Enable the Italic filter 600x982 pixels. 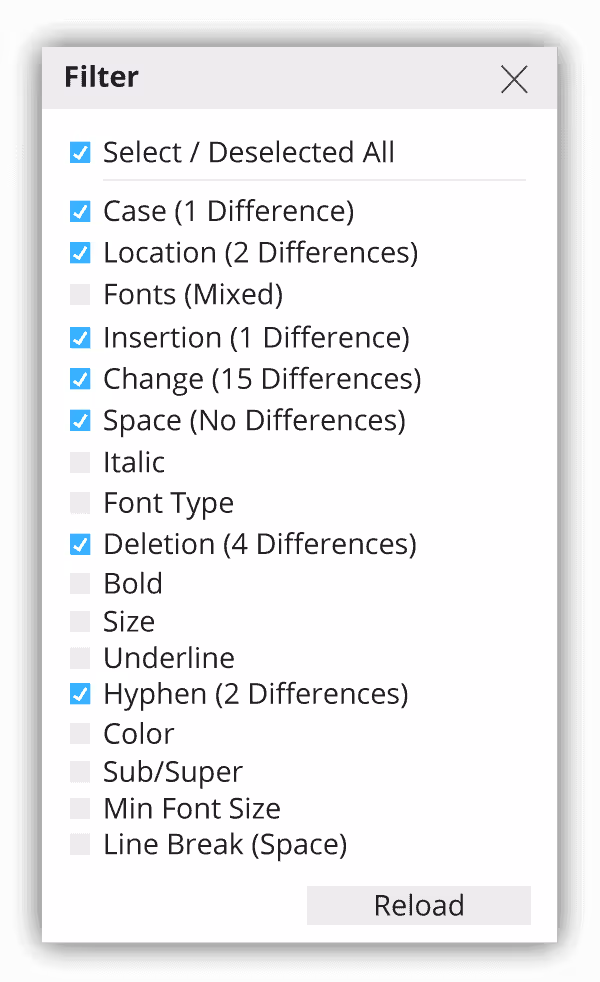click(80, 462)
